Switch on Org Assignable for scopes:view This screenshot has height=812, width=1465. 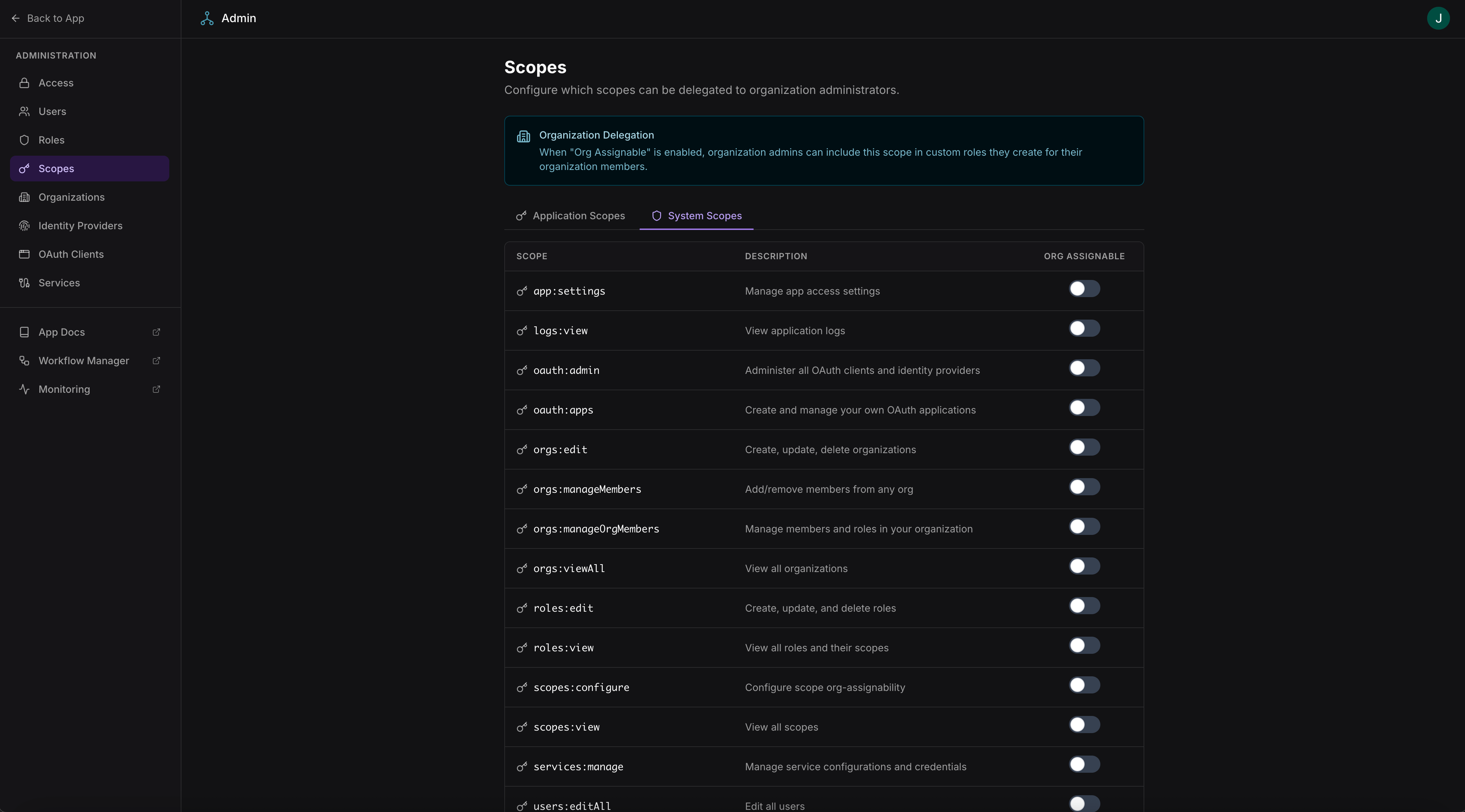1084,725
